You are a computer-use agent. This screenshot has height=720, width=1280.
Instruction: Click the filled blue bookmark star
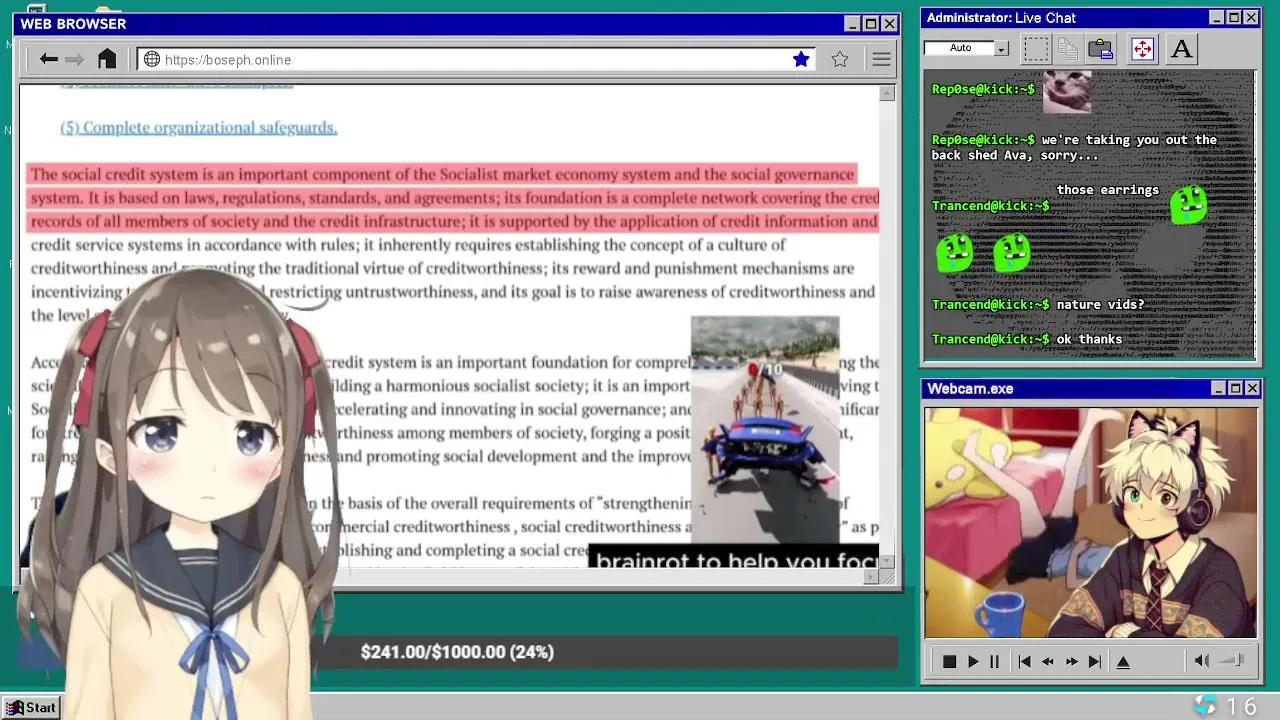[801, 60]
